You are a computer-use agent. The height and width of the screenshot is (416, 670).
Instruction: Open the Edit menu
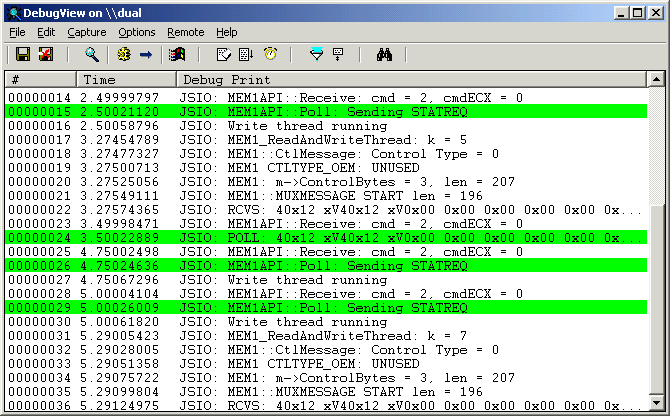[x=46, y=32]
